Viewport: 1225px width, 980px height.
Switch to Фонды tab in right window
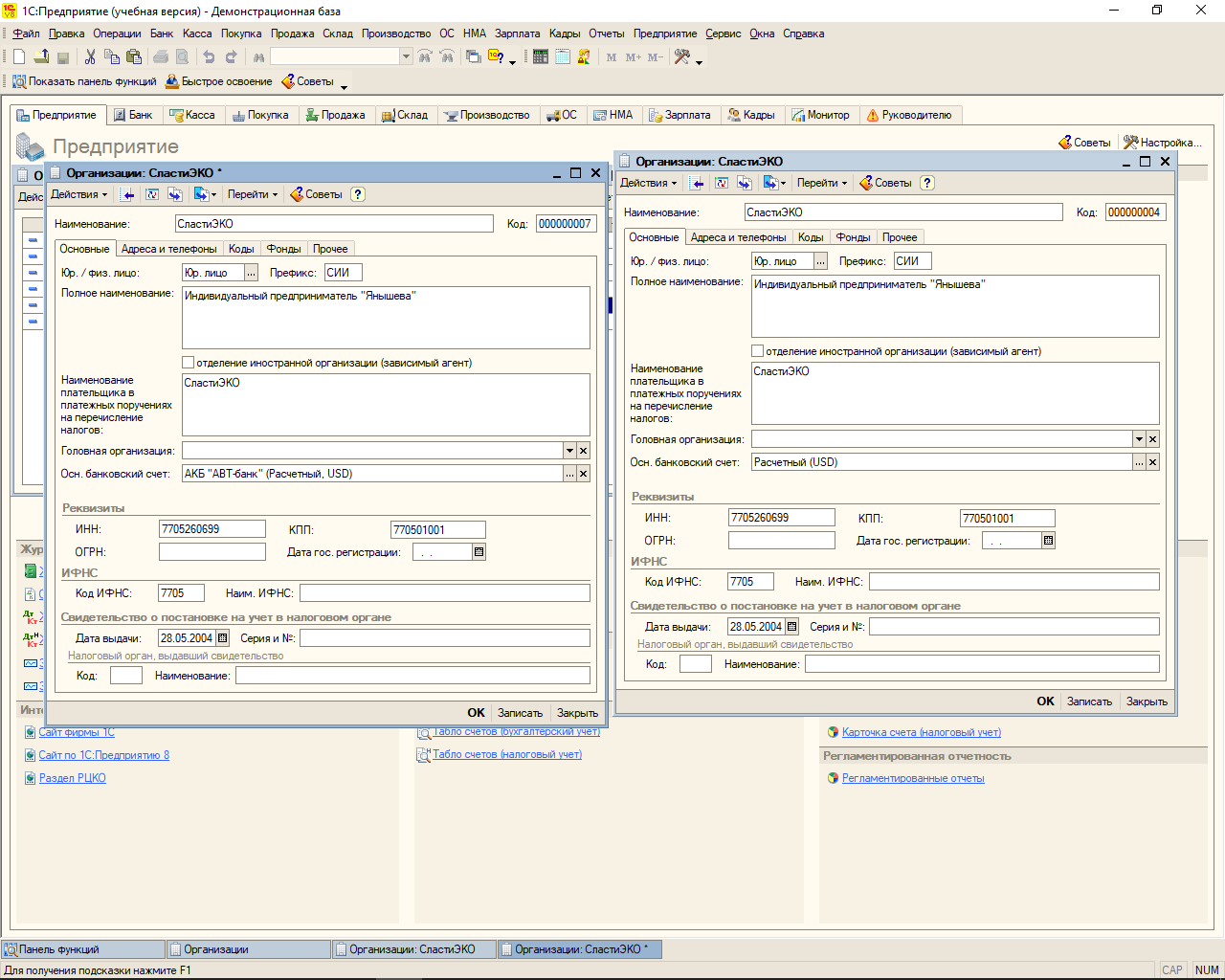pyautogui.click(x=853, y=237)
